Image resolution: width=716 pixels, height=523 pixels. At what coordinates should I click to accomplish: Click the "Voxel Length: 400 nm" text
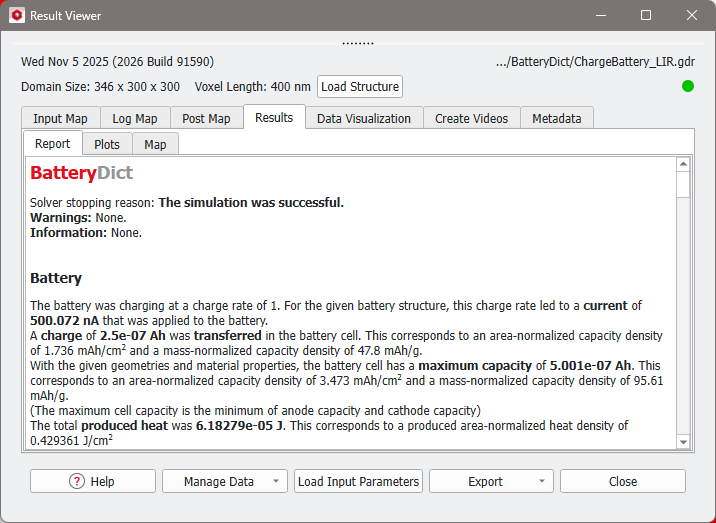click(x=253, y=86)
